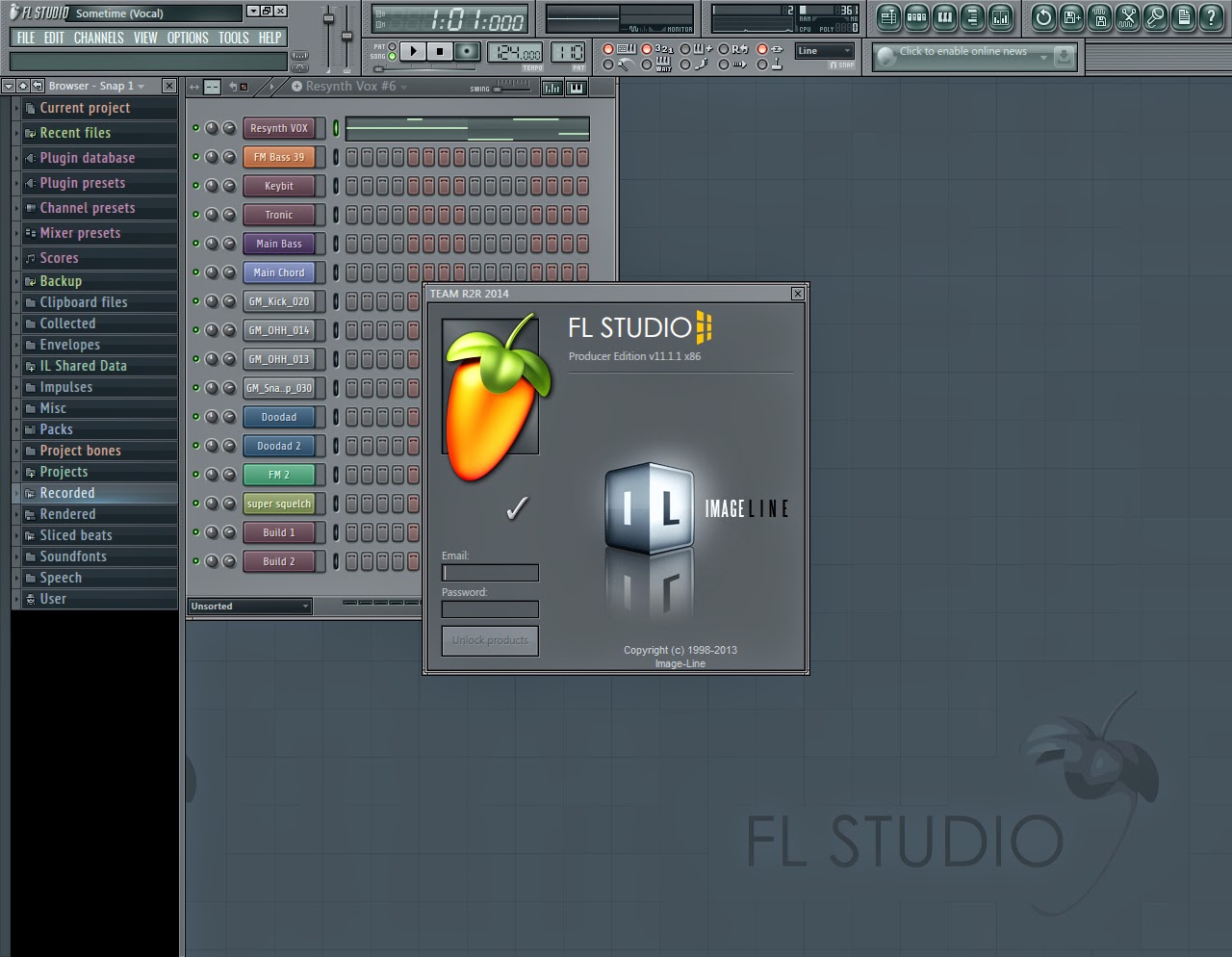The width and height of the screenshot is (1232, 957).
Task: Open the Browser Snap 1 dropdown arrow
Action: click(141, 87)
